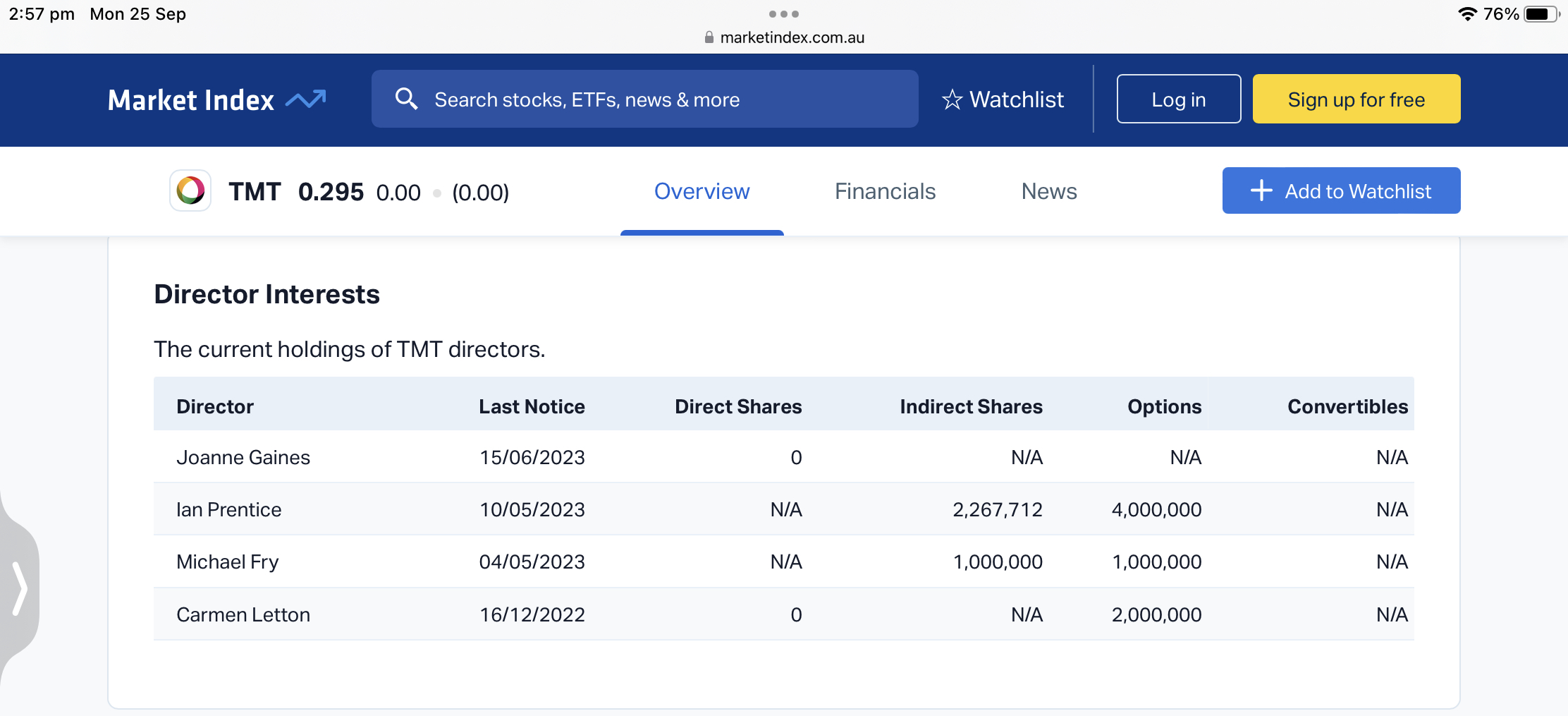The height and width of the screenshot is (716, 1568).
Task: Select director Ian Prentice
Action: click(228, 509)
